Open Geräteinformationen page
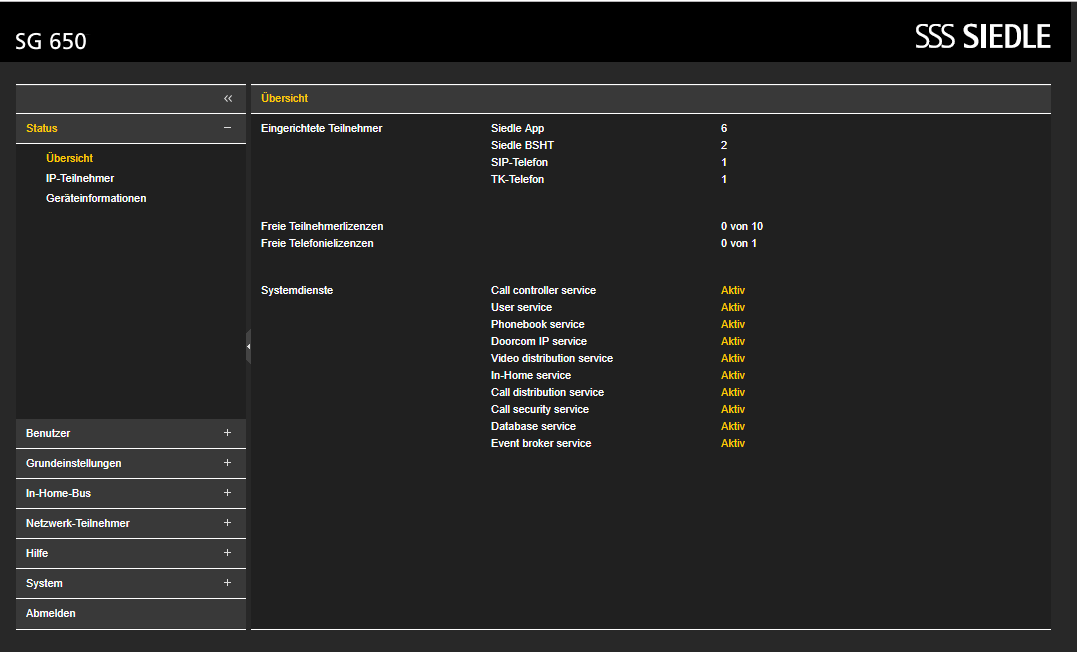This screenshot has width=1077, height=652. tap(96, 198)
